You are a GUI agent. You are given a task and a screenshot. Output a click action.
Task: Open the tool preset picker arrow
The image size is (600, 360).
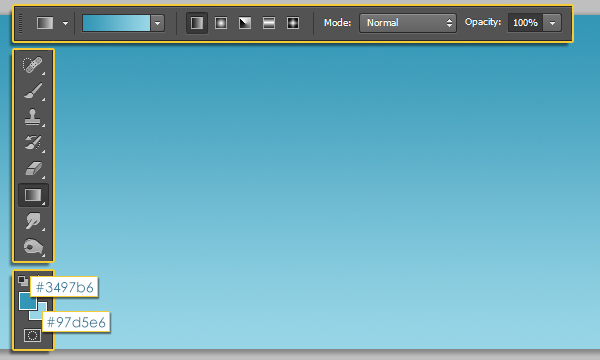(65, 23)
